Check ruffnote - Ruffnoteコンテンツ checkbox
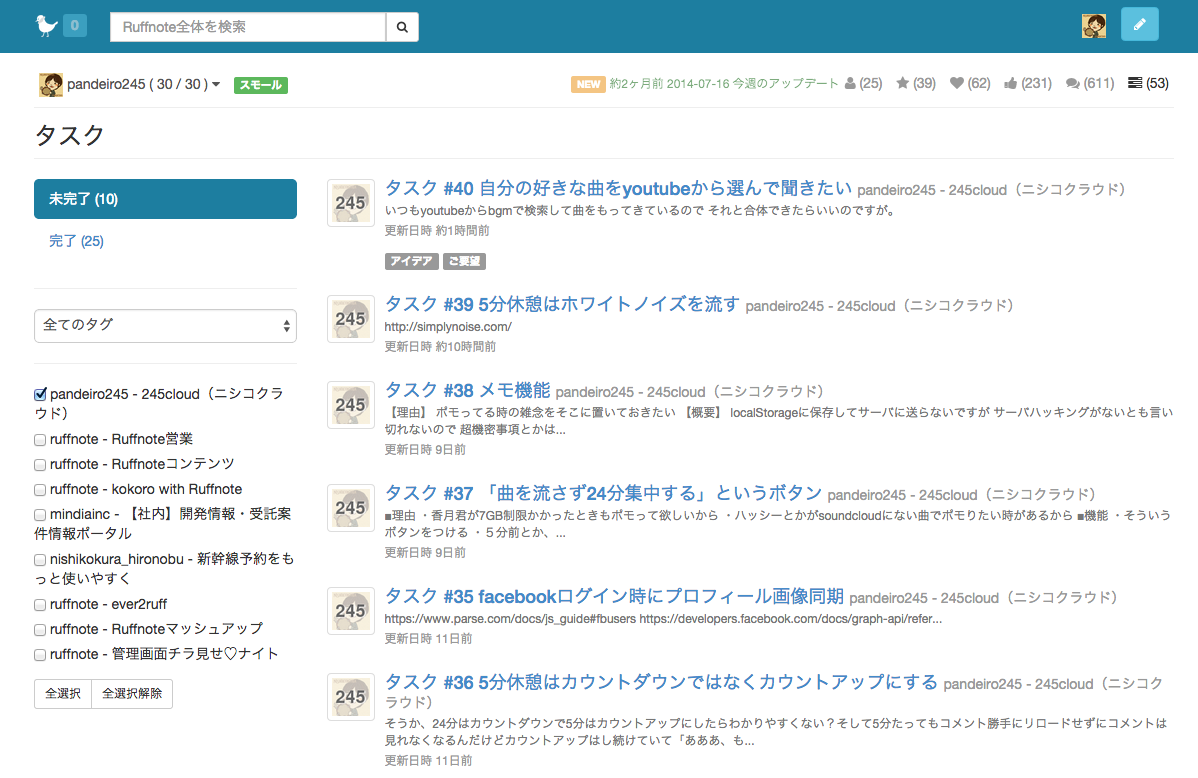The image size is (1198, 778). tap(40, 465)
